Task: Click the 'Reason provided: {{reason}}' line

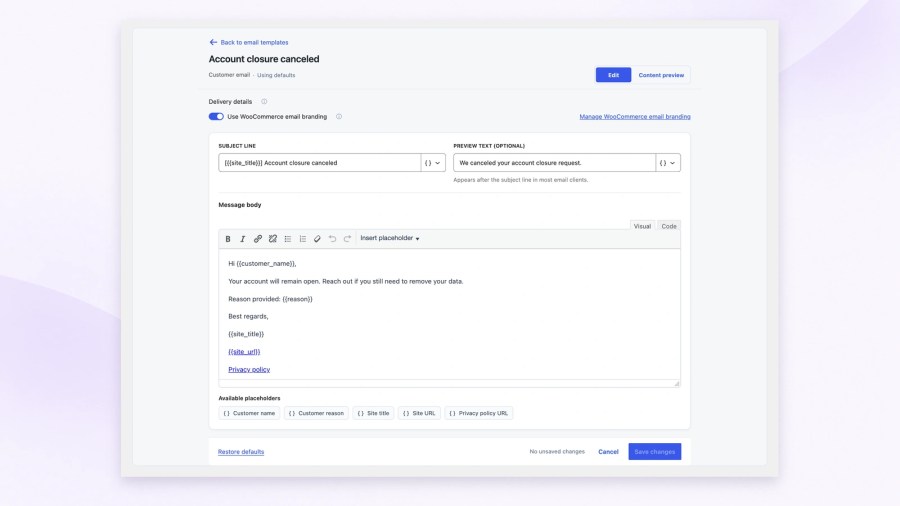Action: 270,299
